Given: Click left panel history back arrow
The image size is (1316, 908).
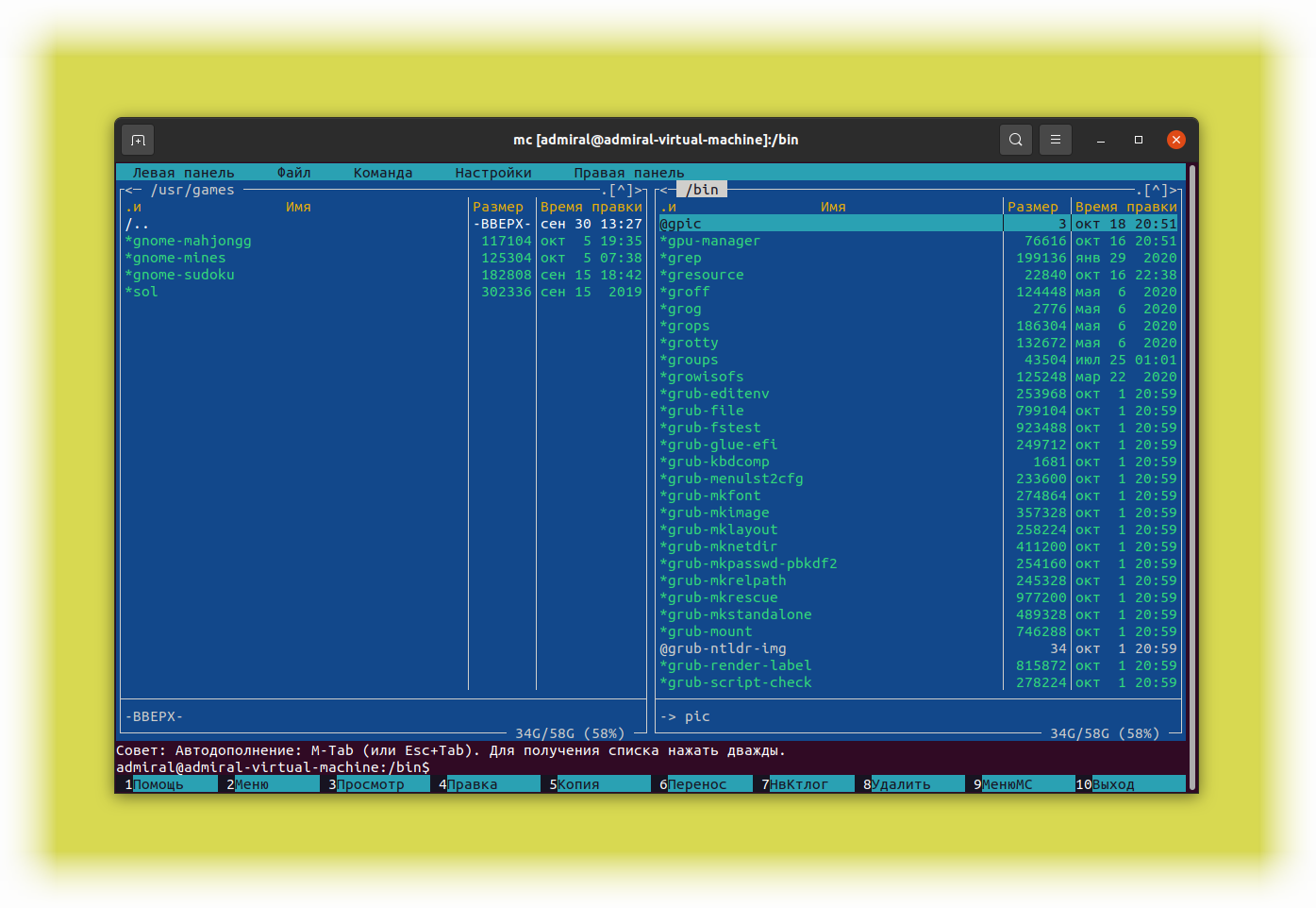Looking at the screenshot, I should [129, 190].
